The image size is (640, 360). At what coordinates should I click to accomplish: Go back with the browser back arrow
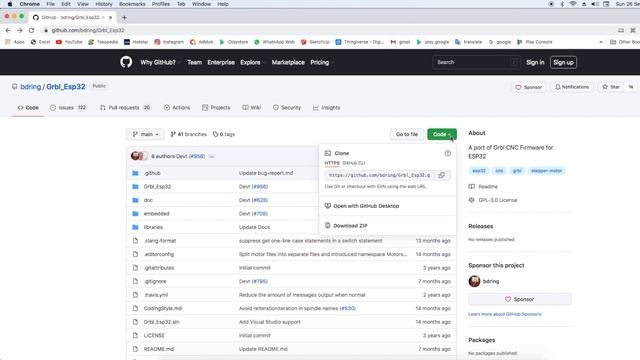point(8,30)
